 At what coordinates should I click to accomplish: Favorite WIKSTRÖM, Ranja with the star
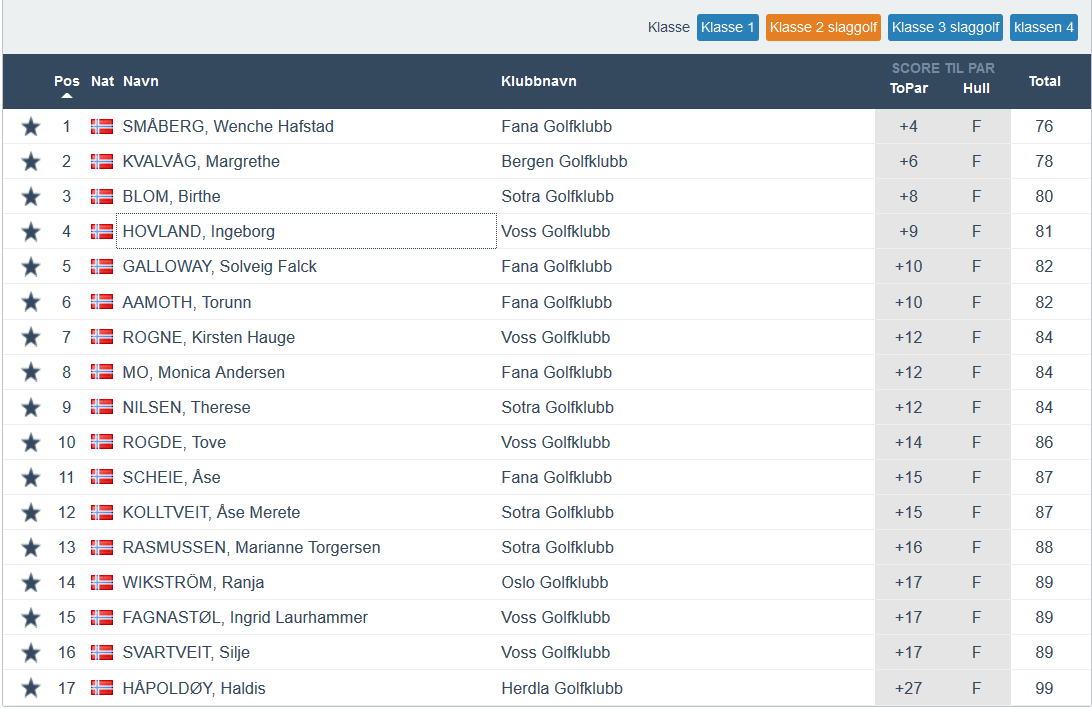pyautogui.click(x=31, y=583)
